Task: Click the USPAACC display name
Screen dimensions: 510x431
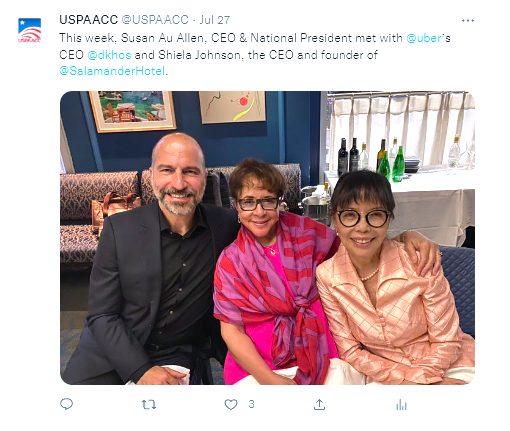Action: point(89,20)
